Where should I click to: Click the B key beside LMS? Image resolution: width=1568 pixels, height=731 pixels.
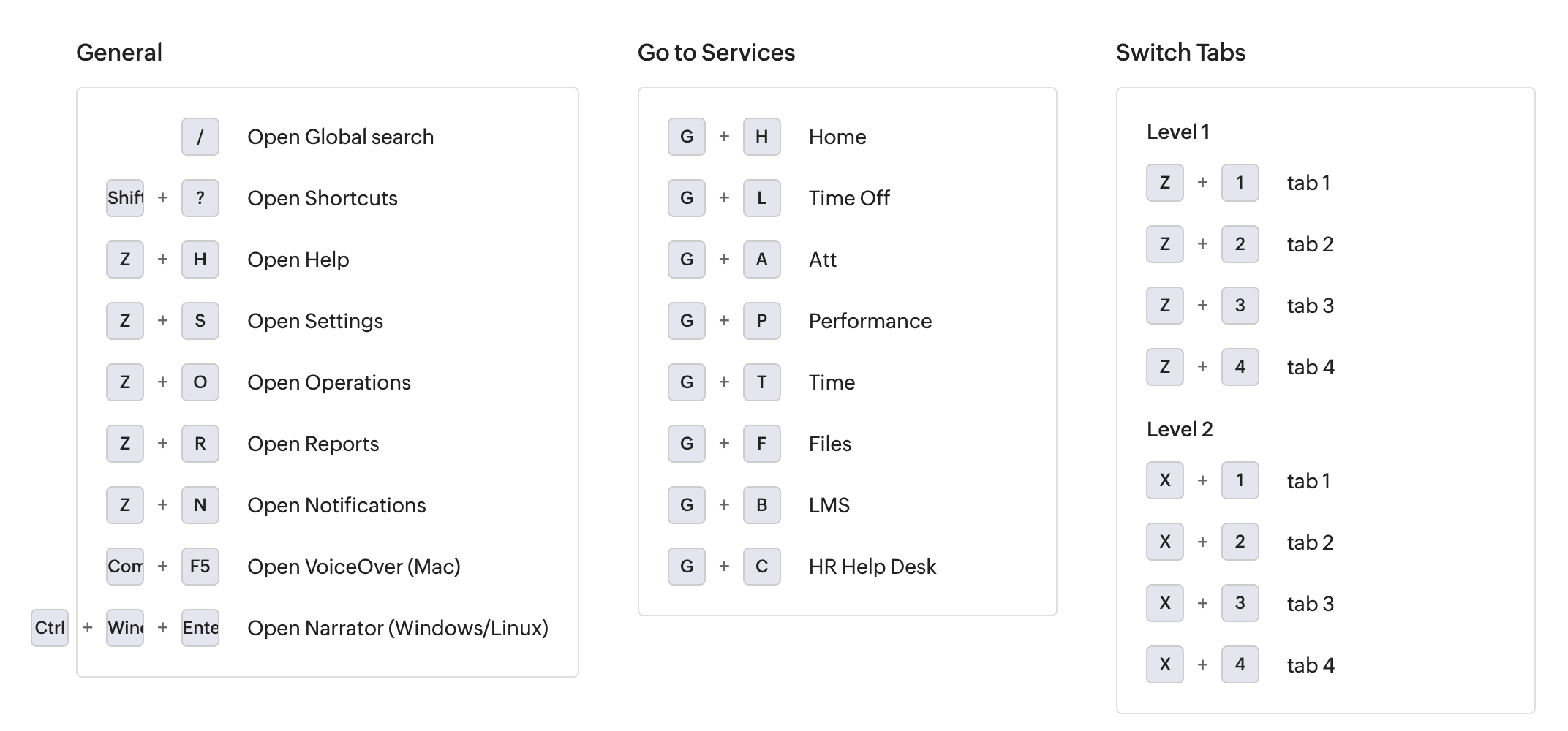pos(761,505)
